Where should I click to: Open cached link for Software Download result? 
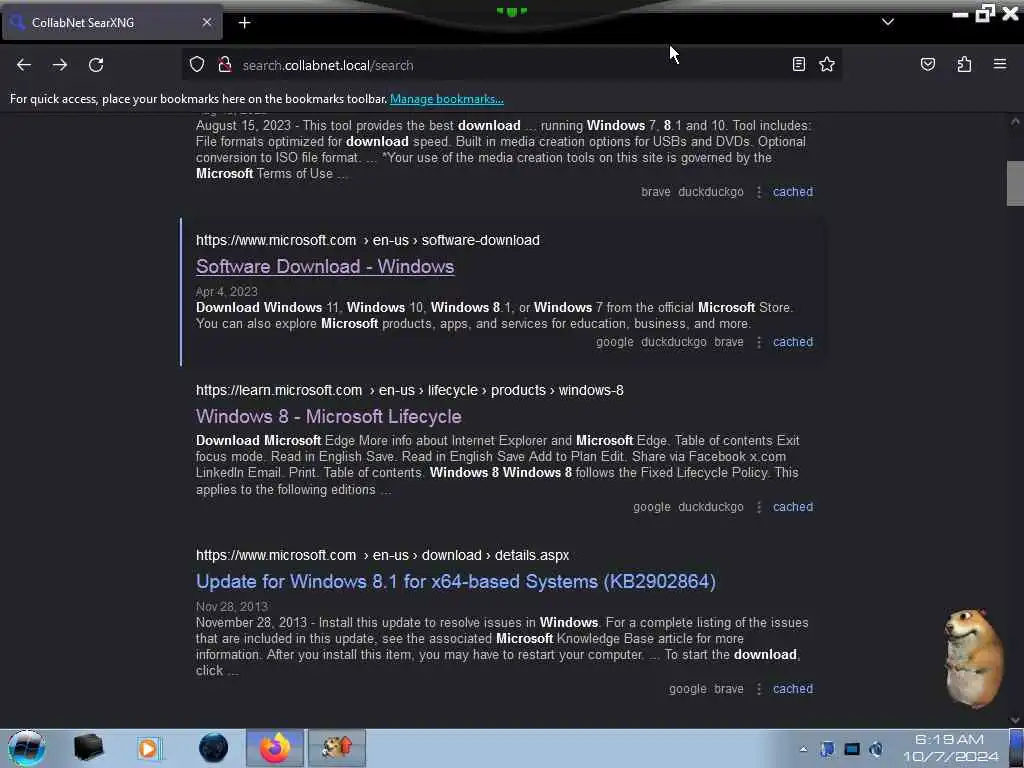[793, 342]
